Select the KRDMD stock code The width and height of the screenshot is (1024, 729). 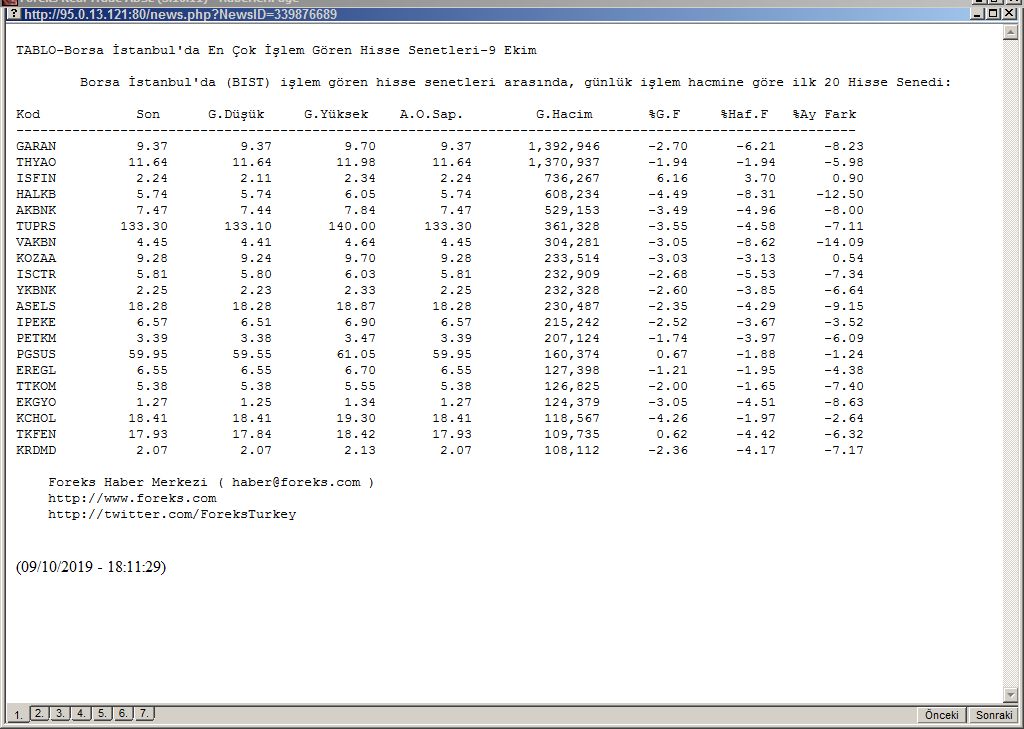click(x=36, y=451)
